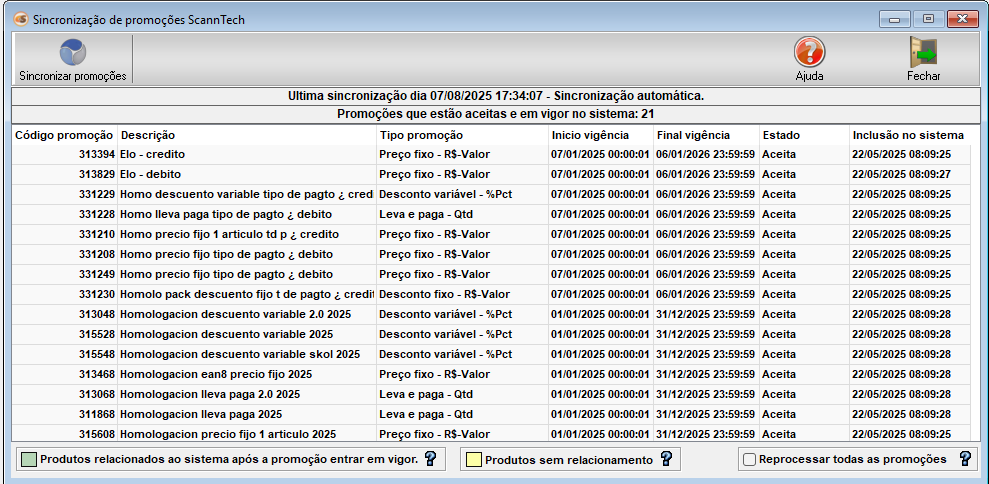Click the Sincronizar promoções toolbar icon
989x484 pixels.
pyautogui.click(x=72, y=53)
